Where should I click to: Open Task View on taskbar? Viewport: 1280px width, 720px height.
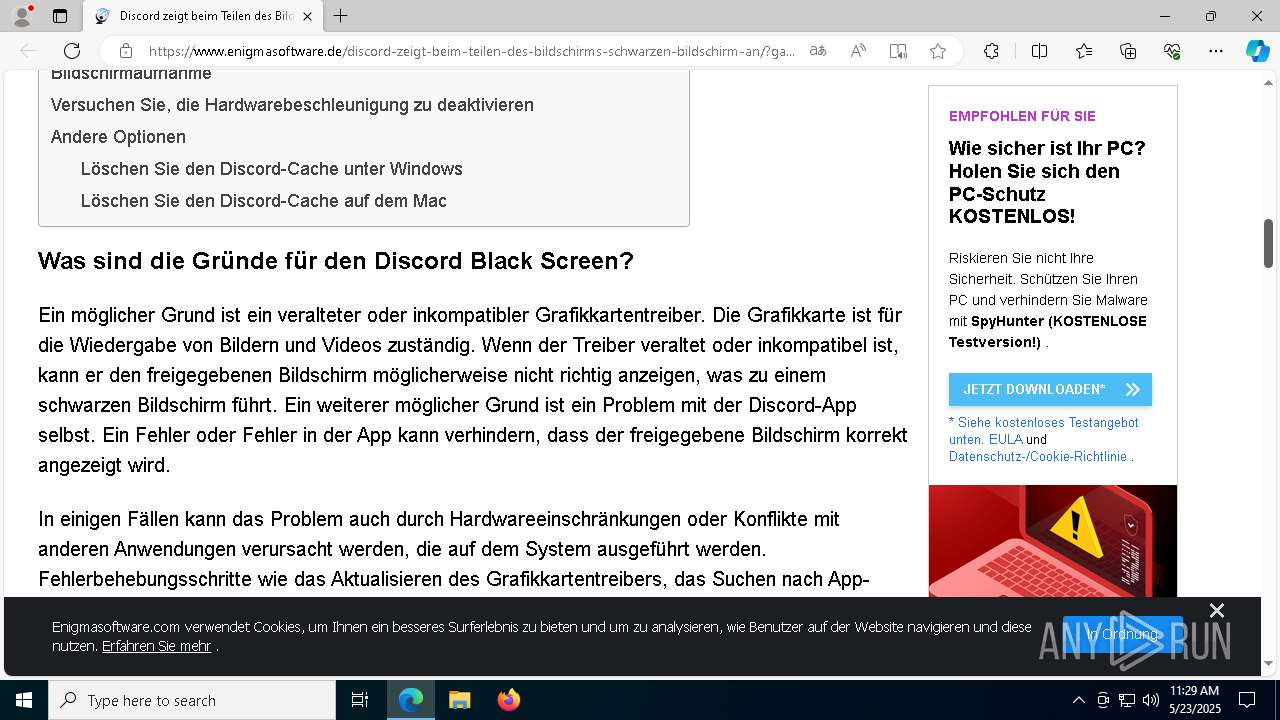tap(360, 700)
